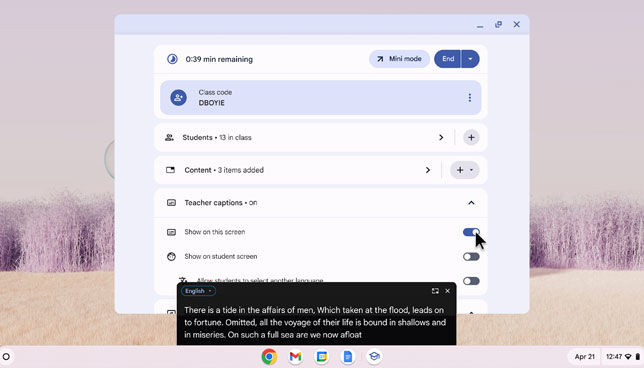End the class session
The image size is (644, 368).
(448, 59)
